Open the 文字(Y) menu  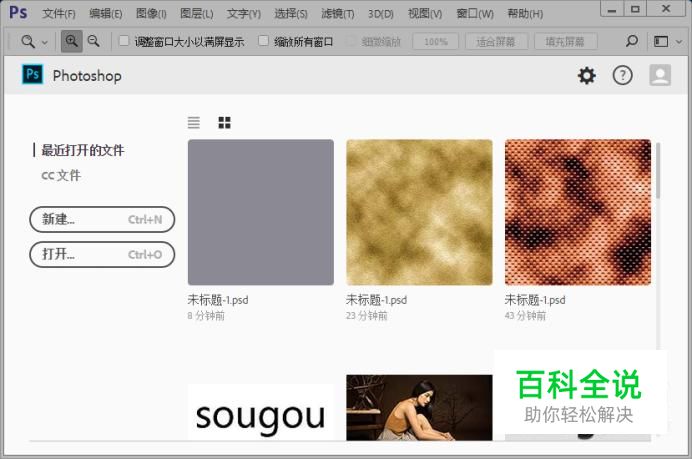coord(244,14)
